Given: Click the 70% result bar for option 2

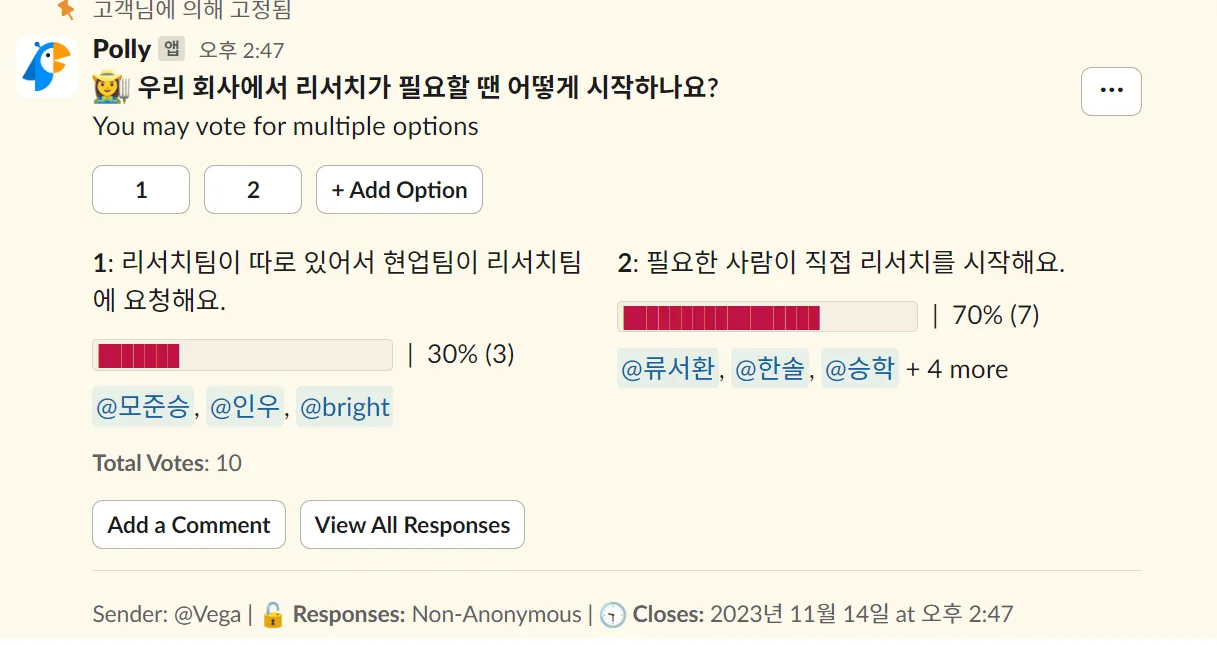Looking at the screenshot, I should pos(767,317).
